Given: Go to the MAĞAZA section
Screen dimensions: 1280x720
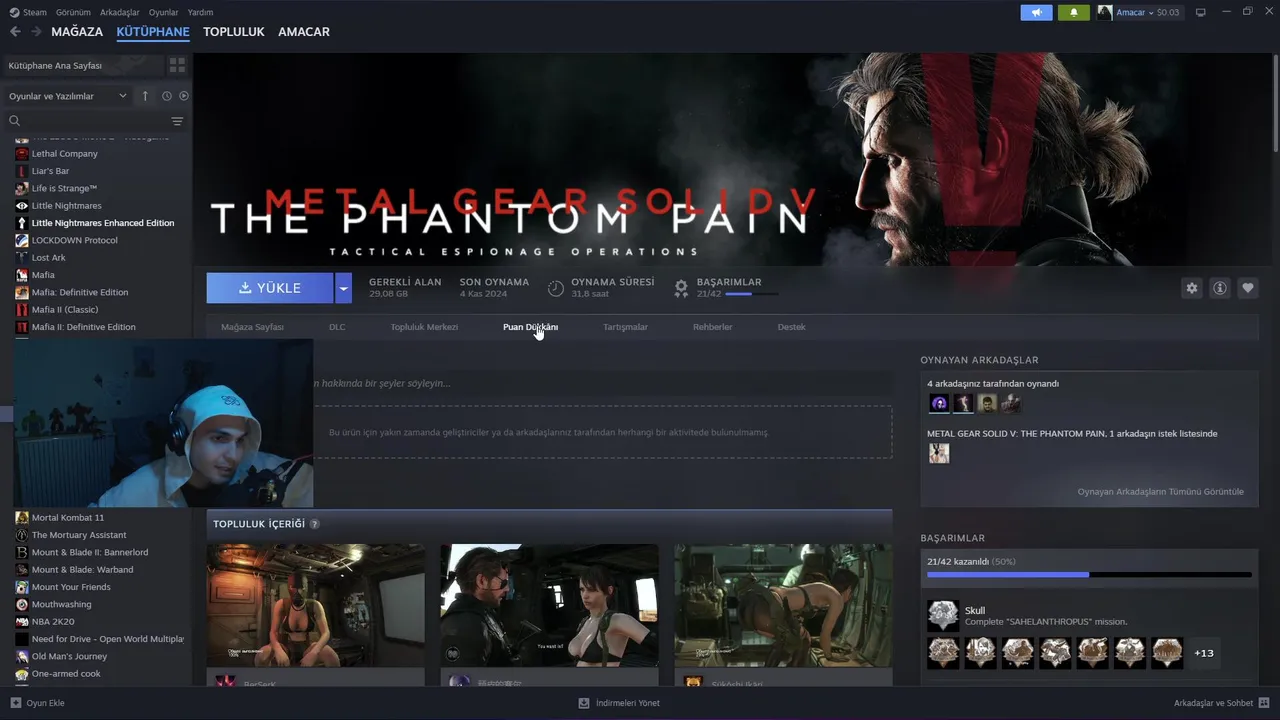Looking at the screenshot, I should tap(77, 32).
